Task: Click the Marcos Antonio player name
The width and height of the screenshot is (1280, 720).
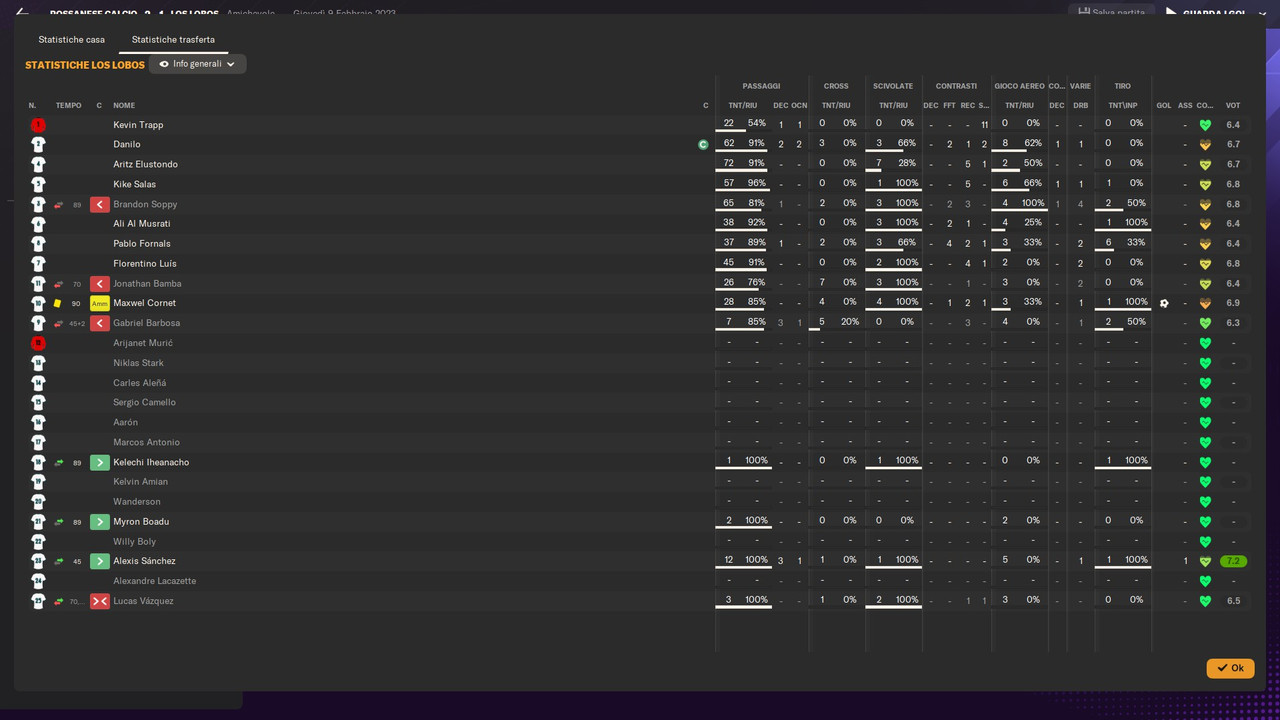Action: pos(147,442)
